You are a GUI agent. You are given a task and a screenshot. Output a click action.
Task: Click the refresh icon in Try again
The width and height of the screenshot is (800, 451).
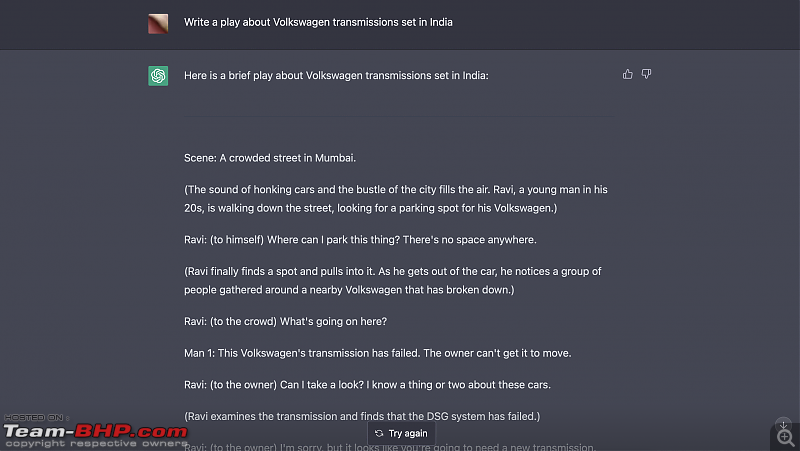coord(379,434)
